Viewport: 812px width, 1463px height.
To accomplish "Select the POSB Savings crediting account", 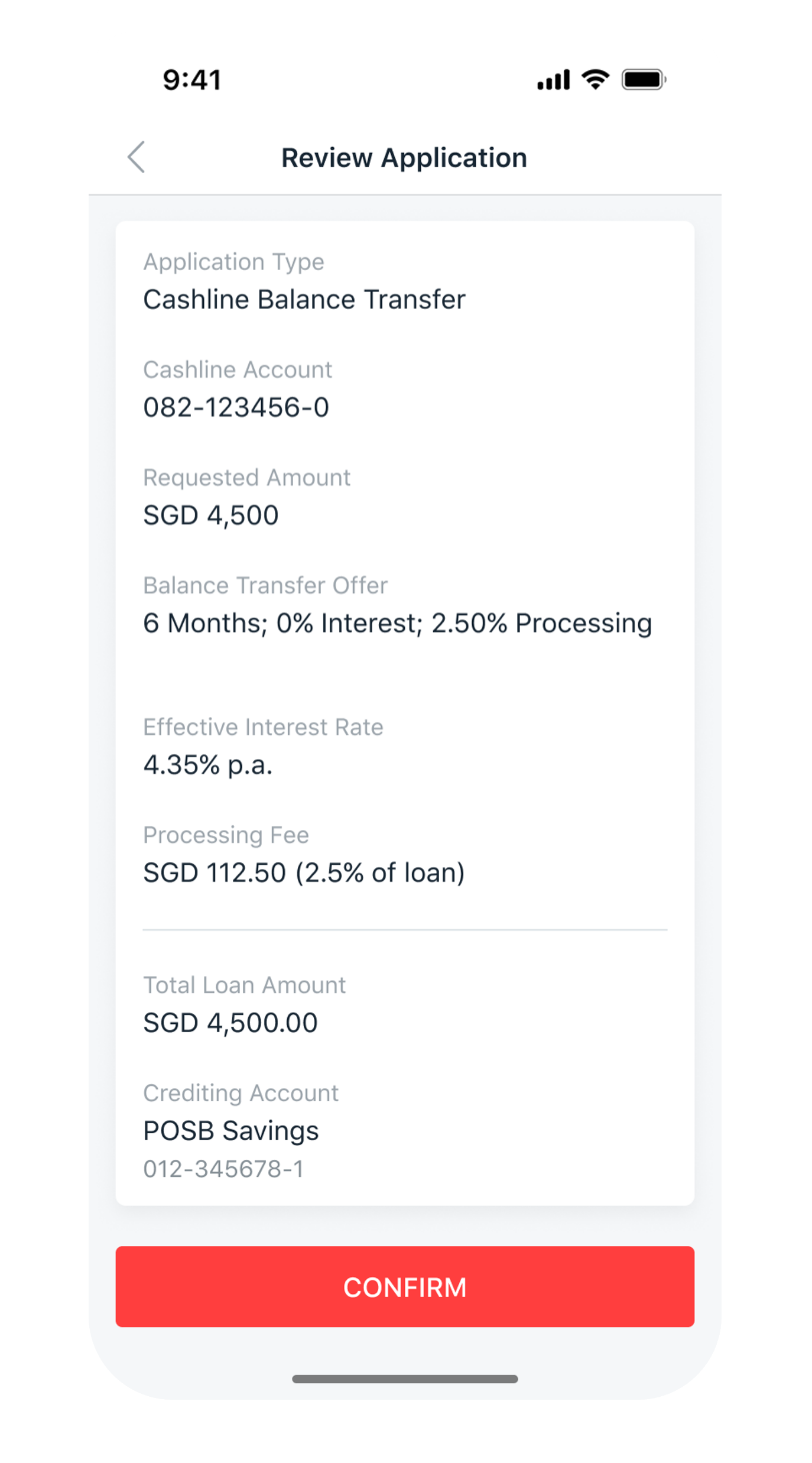I will (231, 1131).
